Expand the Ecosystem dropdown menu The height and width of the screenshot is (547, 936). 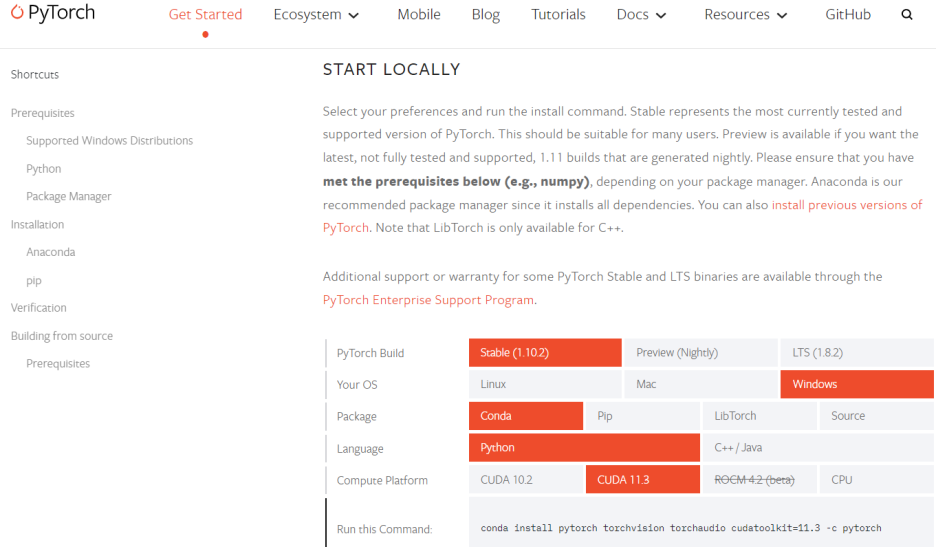[316, 15]
